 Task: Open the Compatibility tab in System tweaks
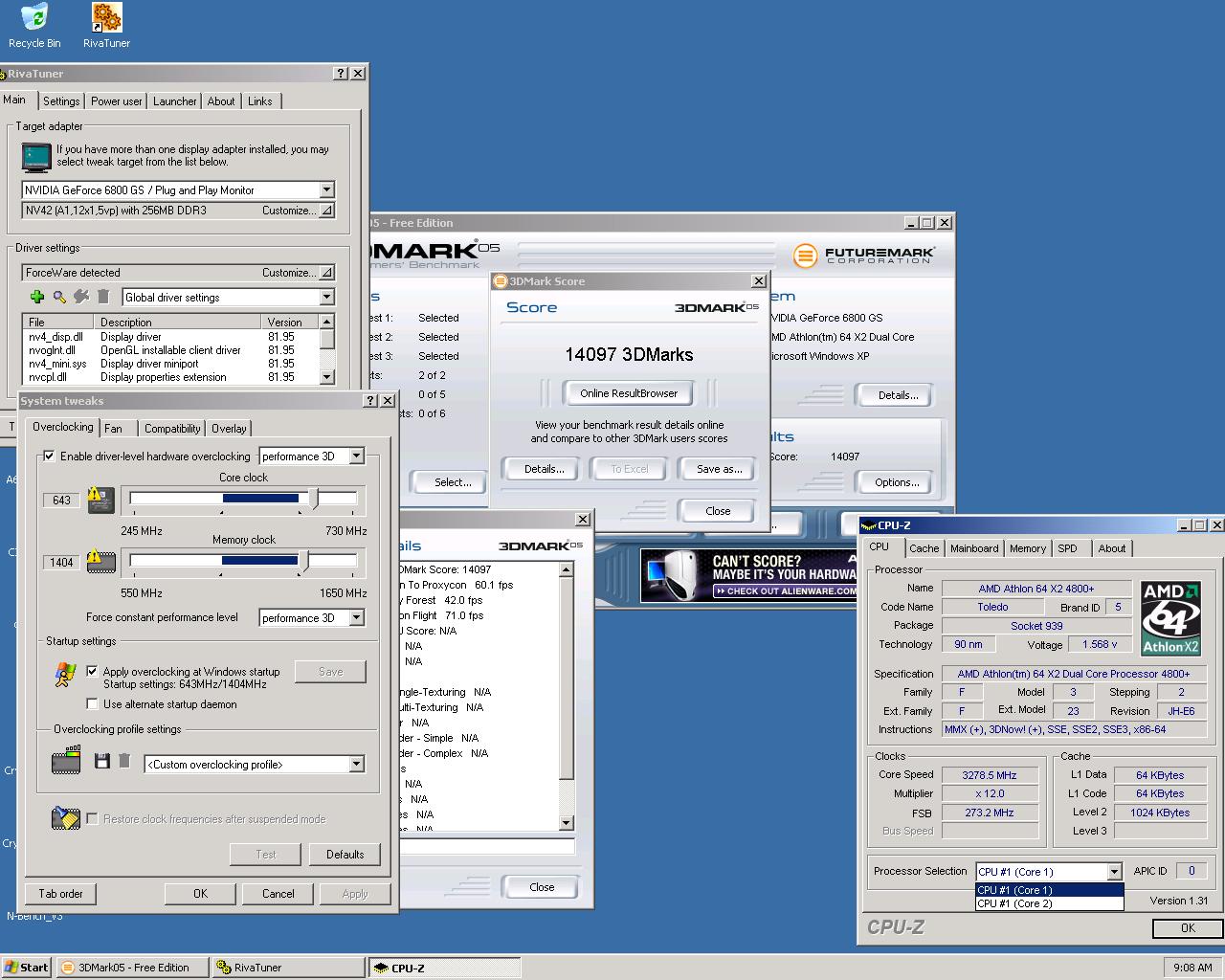pos(172,429)
